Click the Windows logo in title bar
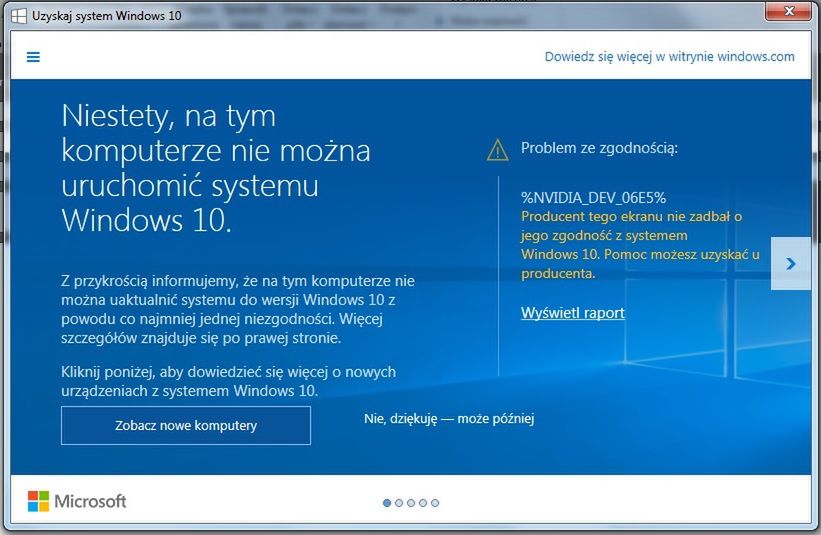Viewport: 821px width, 535px height. tap(19, 16)
